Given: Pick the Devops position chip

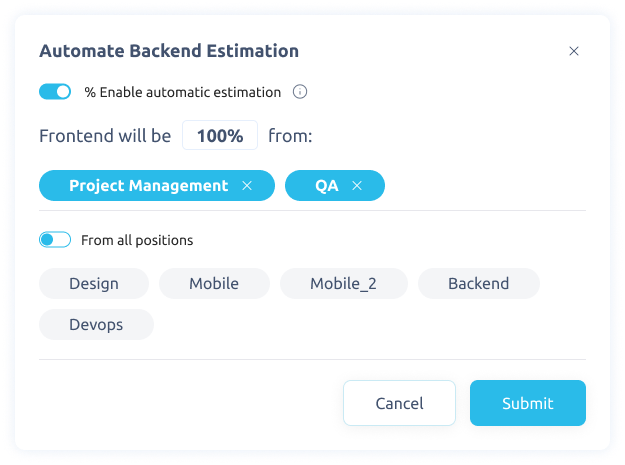Looking at the screenshot, I should tap(96, 325).
